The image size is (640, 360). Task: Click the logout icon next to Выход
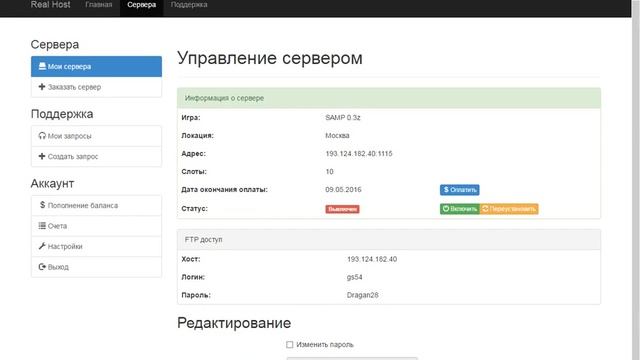point(42,267)
